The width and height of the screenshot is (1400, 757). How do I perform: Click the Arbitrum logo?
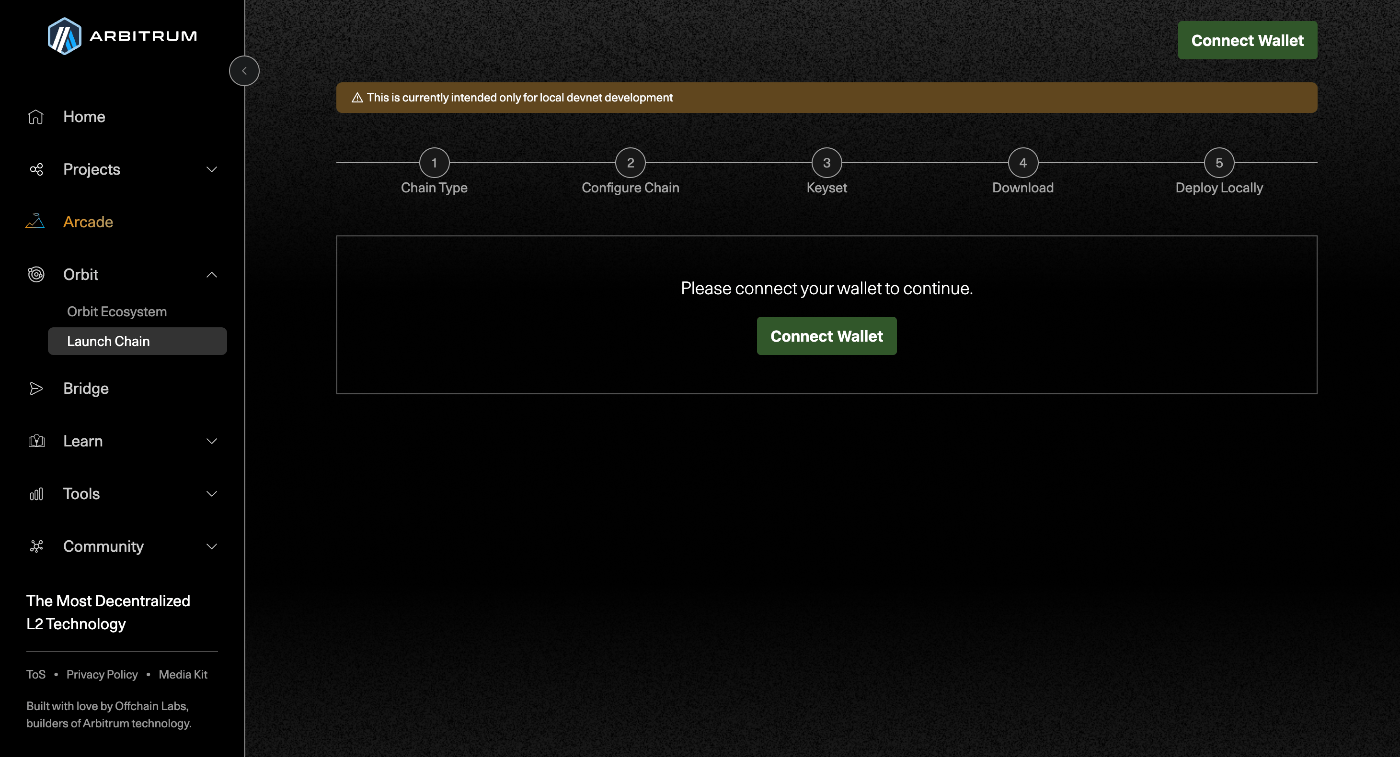click(x=122, y=36)
